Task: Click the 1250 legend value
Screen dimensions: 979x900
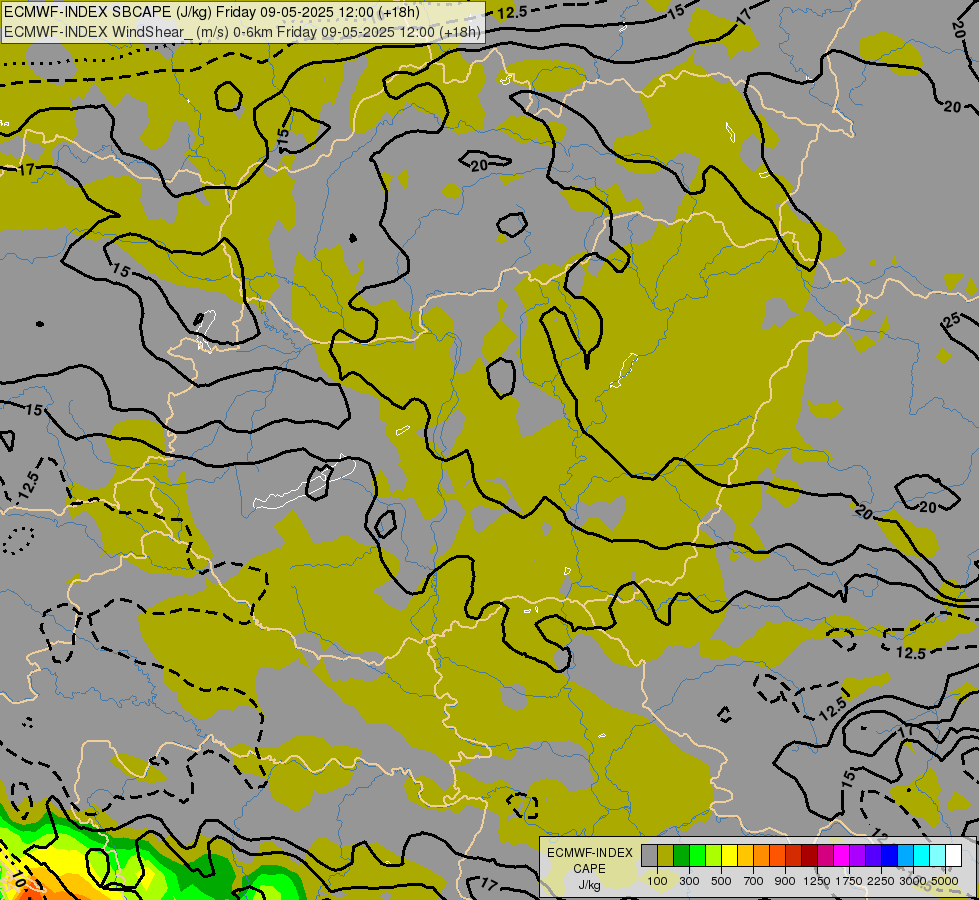Action: tap(817, 881)
